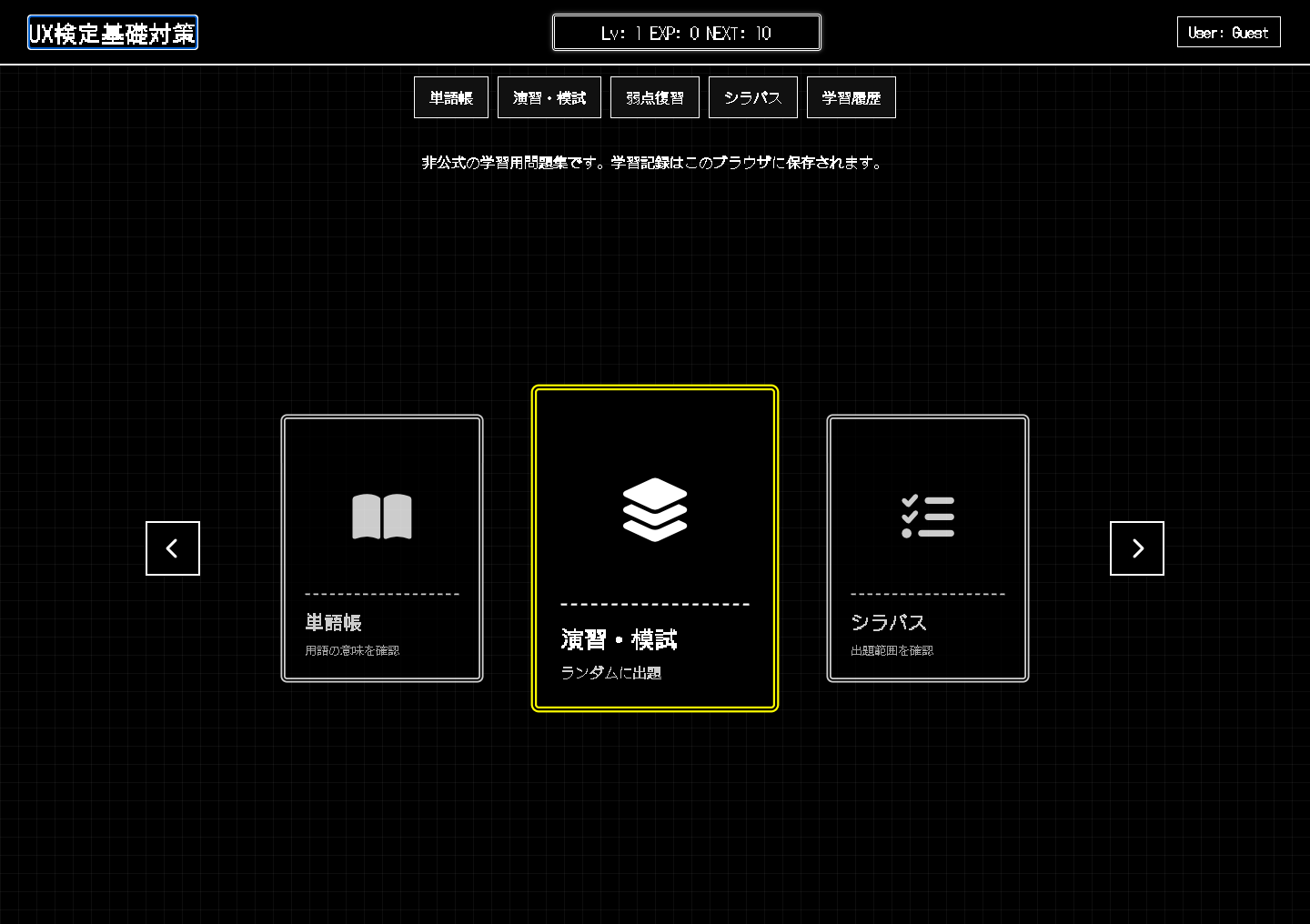
Task: Open the 演習・模試 nav tab
Action: tap(549, 97)
